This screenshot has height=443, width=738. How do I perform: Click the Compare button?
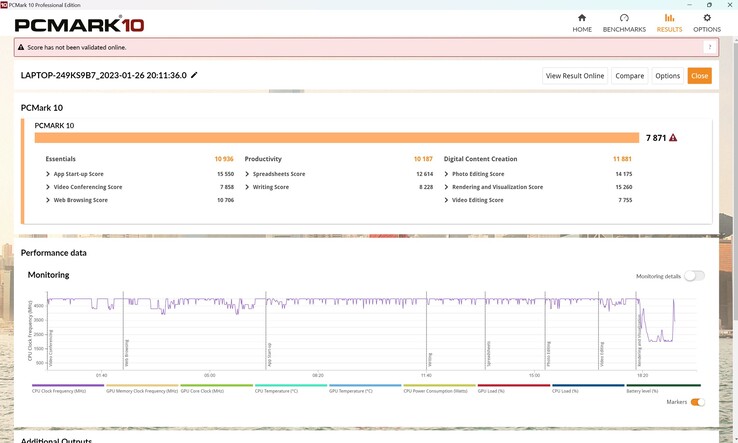click(x=629, y=76)
